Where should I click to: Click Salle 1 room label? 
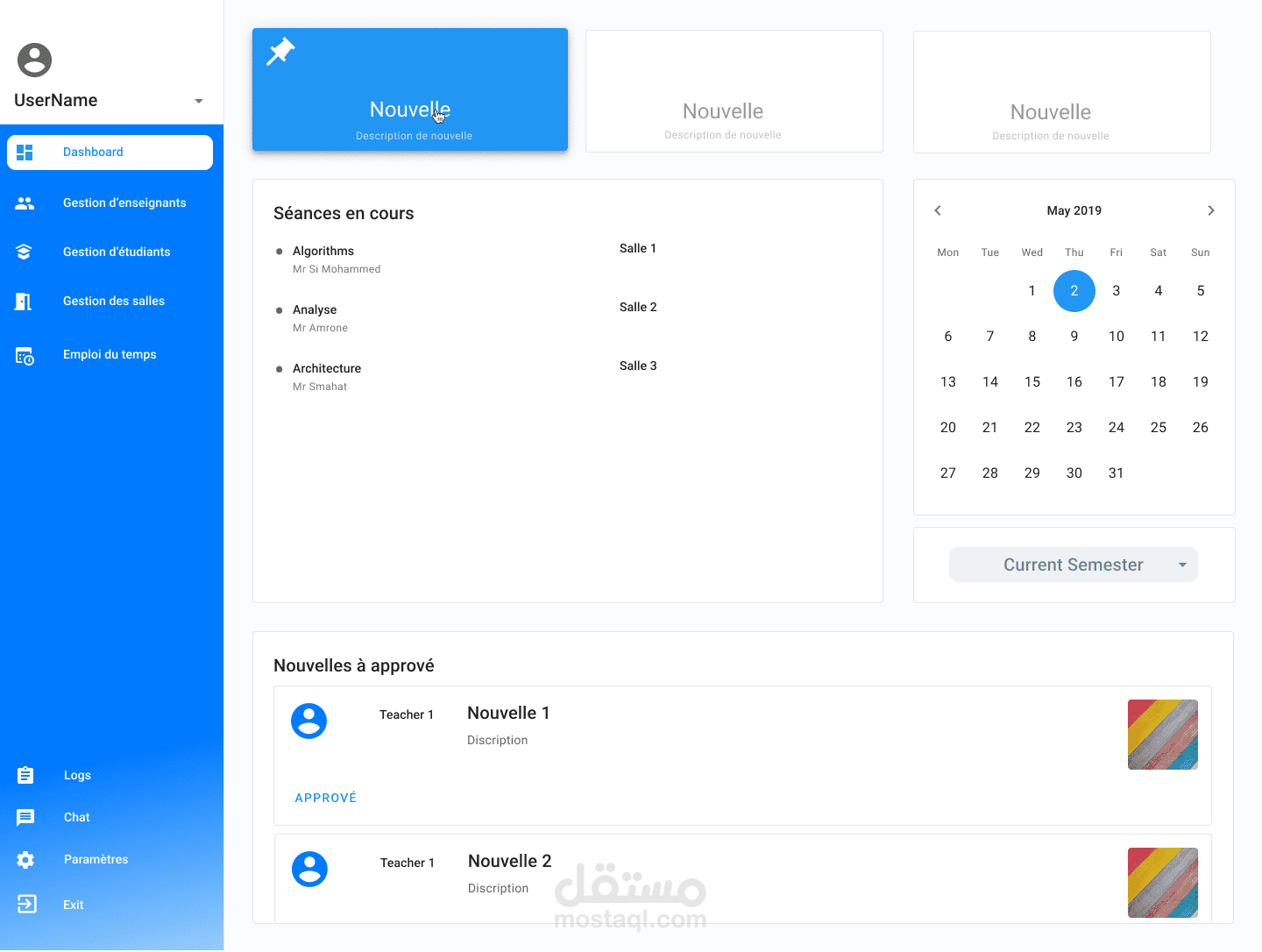(638, 249)
